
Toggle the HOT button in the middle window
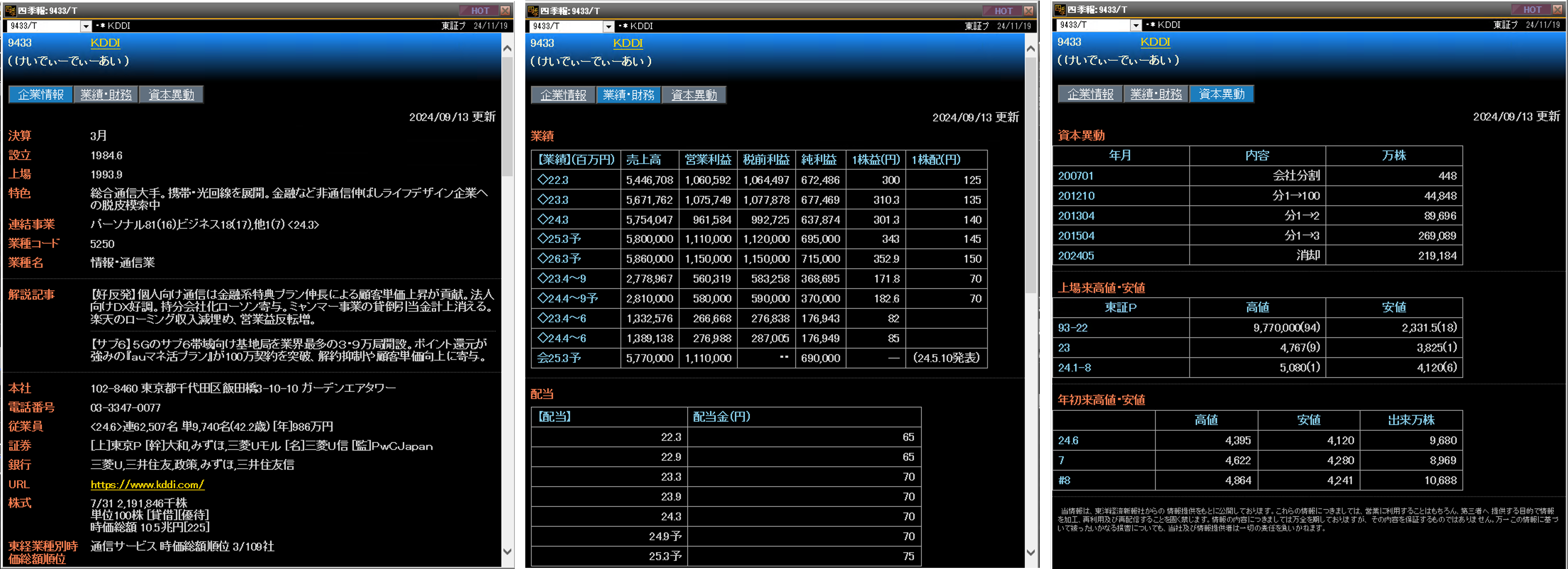pyautogui.click(x=1003, y=10)
